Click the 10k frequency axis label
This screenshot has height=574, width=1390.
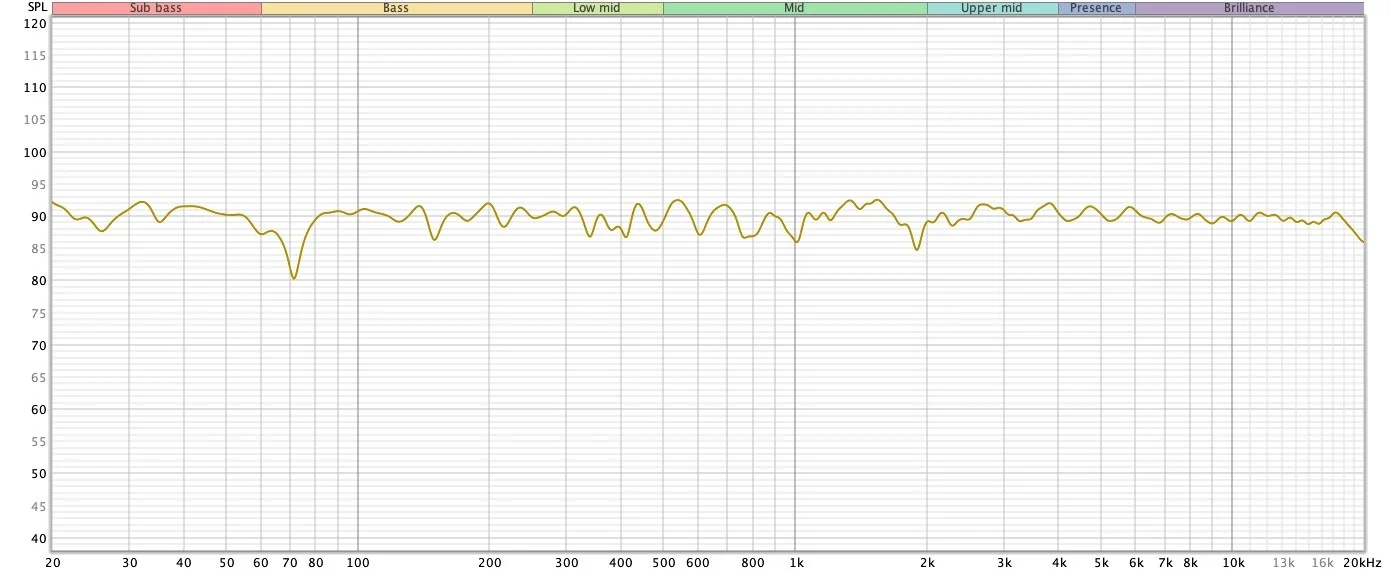(x=1232, y=563)
